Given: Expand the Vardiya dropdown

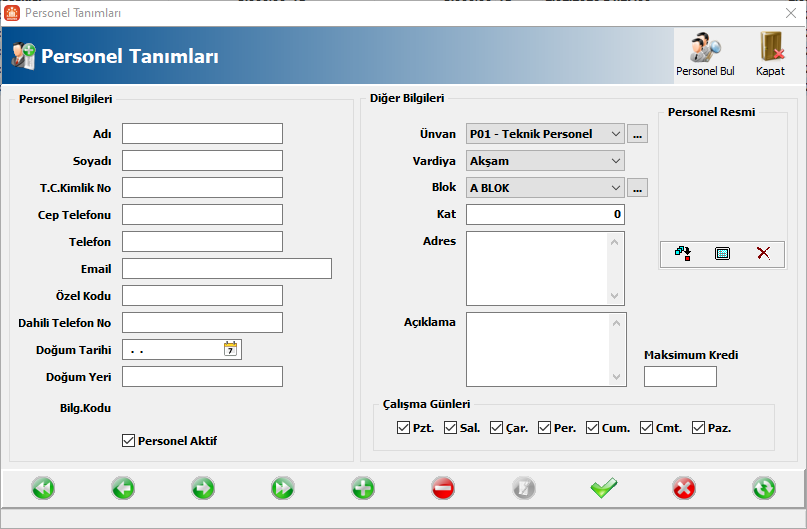Looking at the screenshot, I should pyautogui.click(x=614, y=160).
